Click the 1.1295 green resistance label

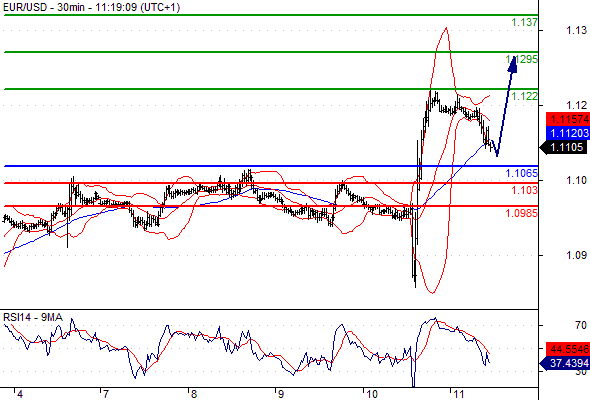click(x=522, y=59)
